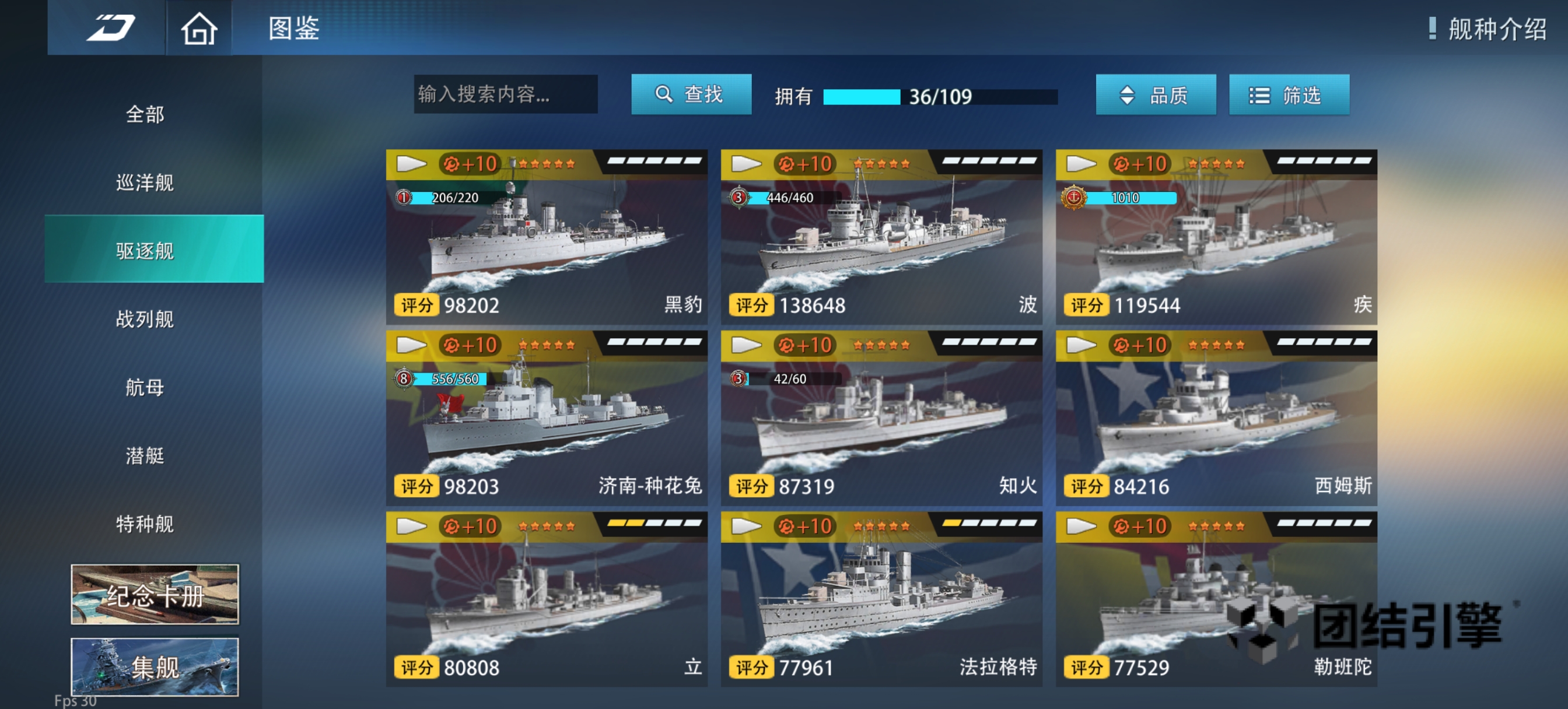Open the 筛选 filter list
Image resolution: width=1568 pixels, height=709 pixels.
1289,95
